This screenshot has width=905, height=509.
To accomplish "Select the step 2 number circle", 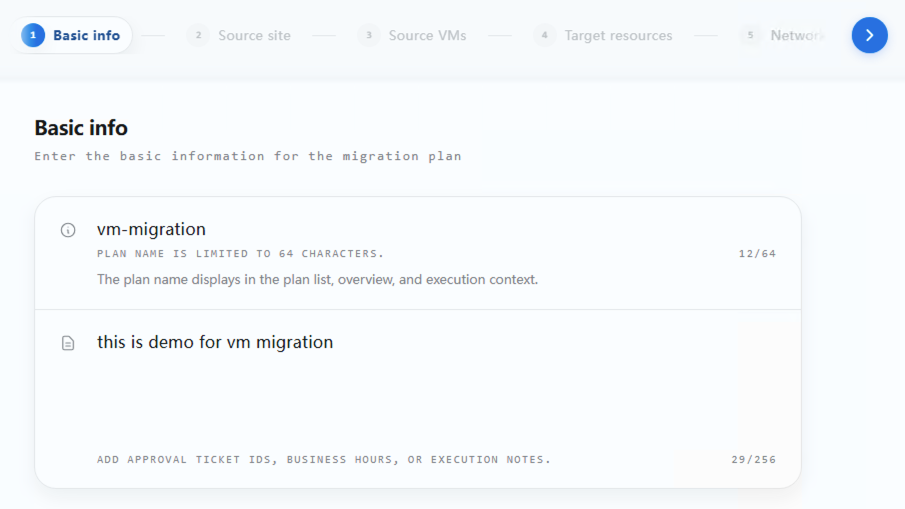I will 198,35.
